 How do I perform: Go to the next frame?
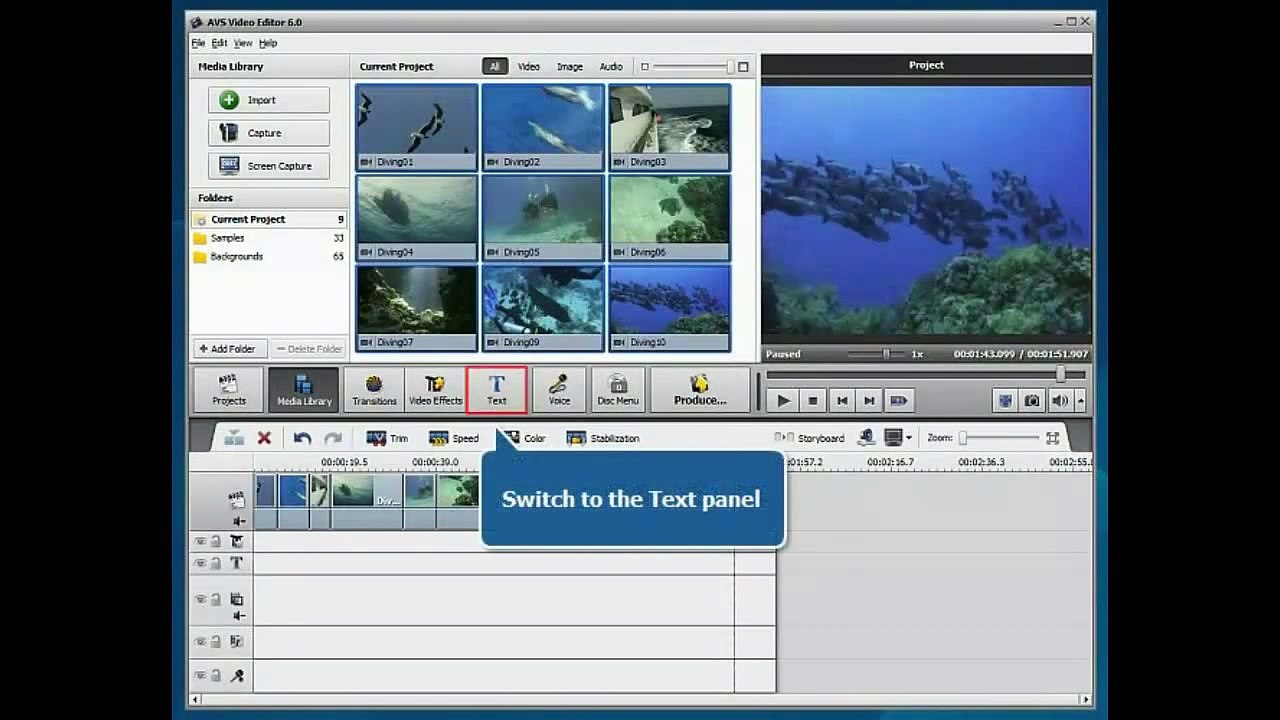[870, 401]
